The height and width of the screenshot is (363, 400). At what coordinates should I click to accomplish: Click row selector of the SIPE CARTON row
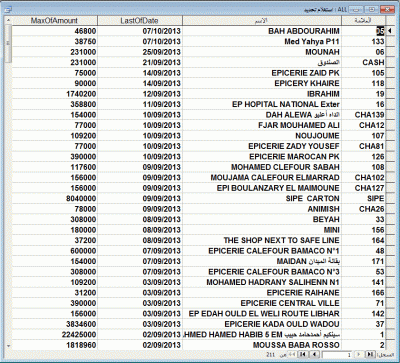click(x=389, y=198)
